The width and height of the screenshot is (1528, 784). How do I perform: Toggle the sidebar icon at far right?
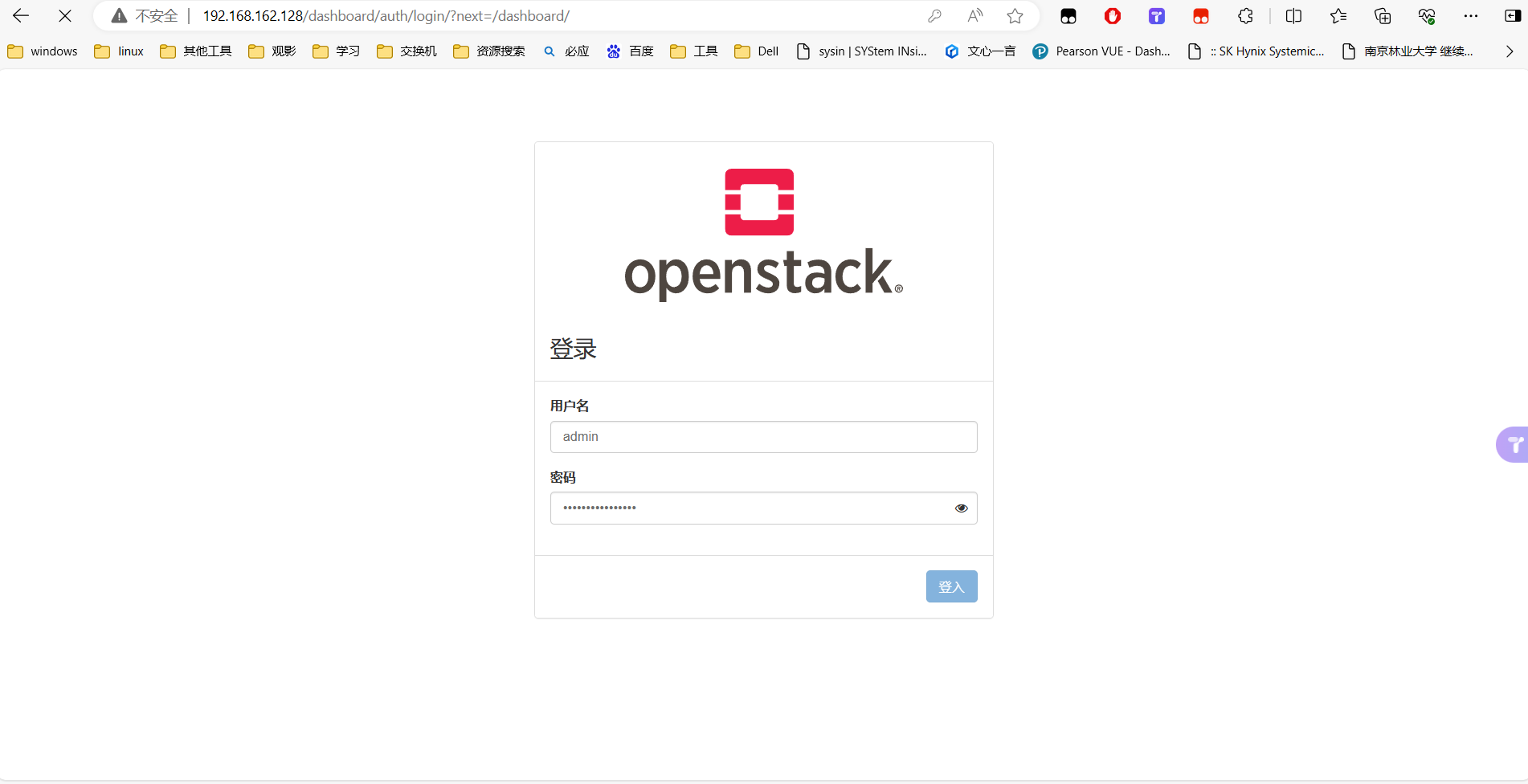[x=1512, y=16]
